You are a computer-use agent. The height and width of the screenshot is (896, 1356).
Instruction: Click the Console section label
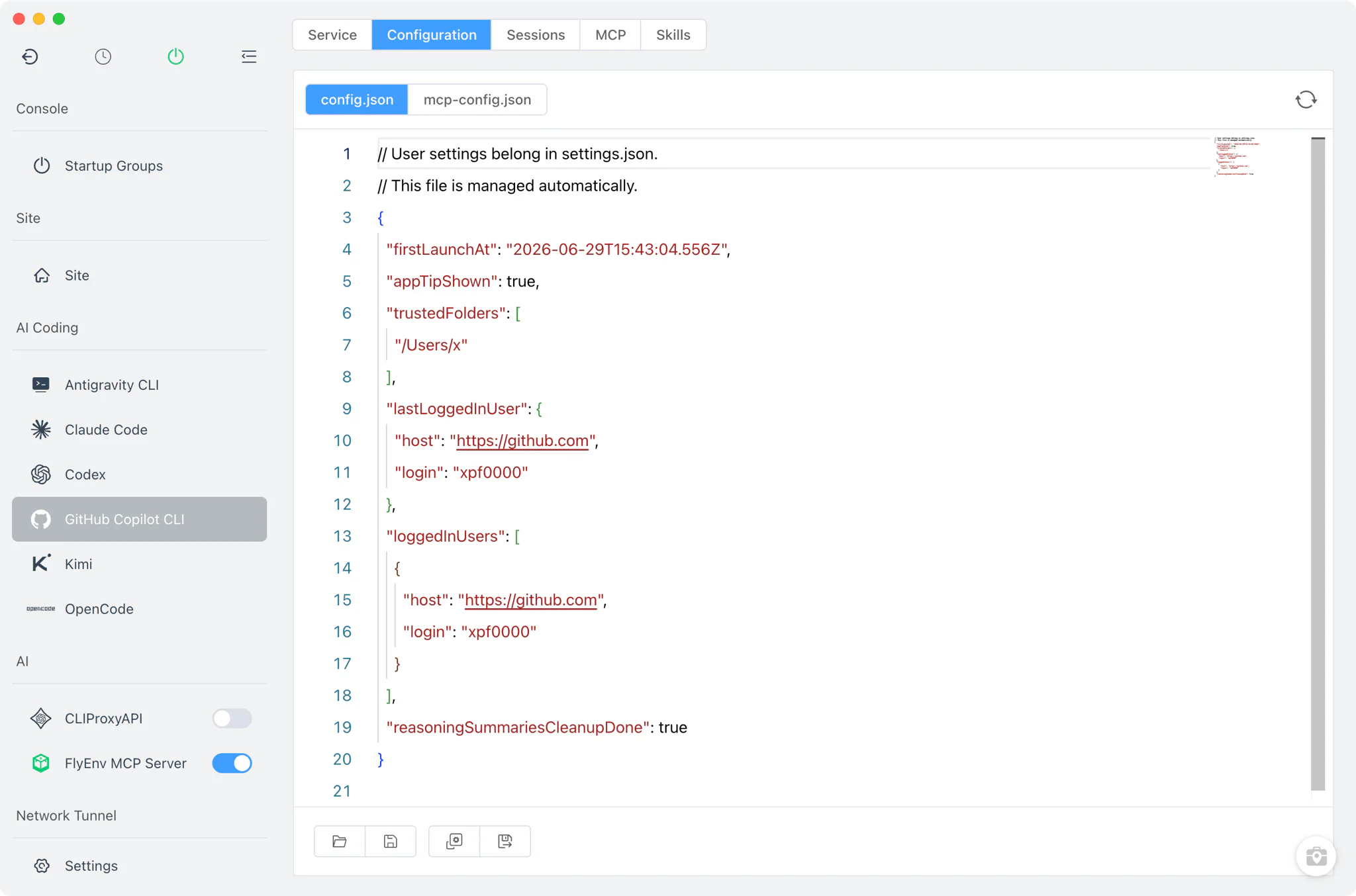[x=42, y=109]
